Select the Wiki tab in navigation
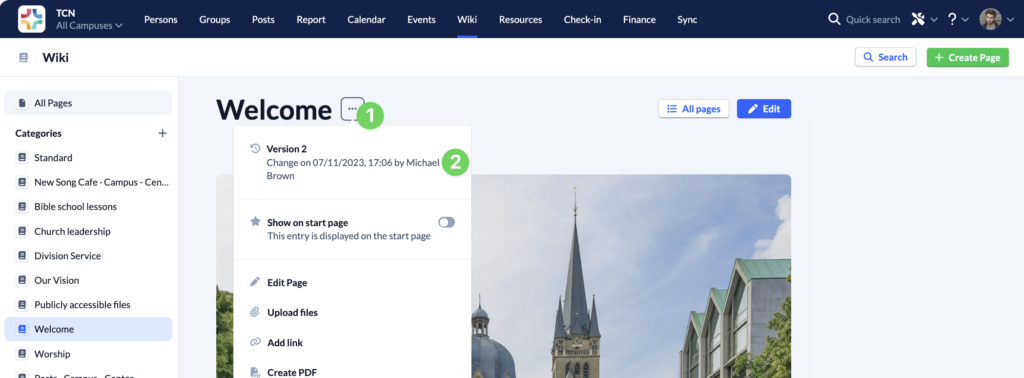Image resolution: width=1024 pixels, height=378 pixels. (467, 20)
